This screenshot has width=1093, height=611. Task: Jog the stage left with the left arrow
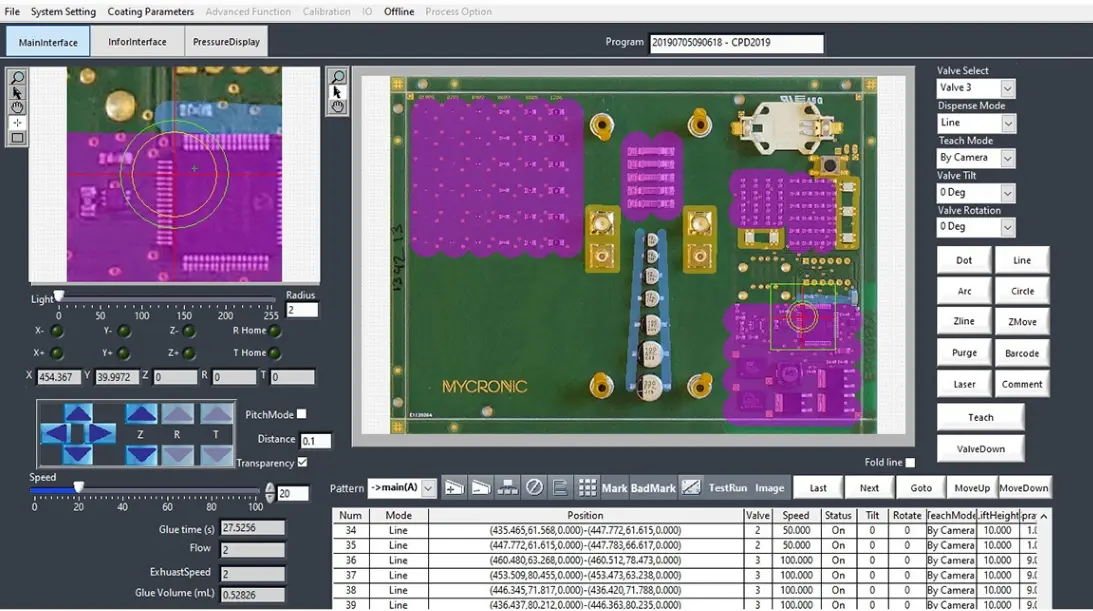pos(54,434)
